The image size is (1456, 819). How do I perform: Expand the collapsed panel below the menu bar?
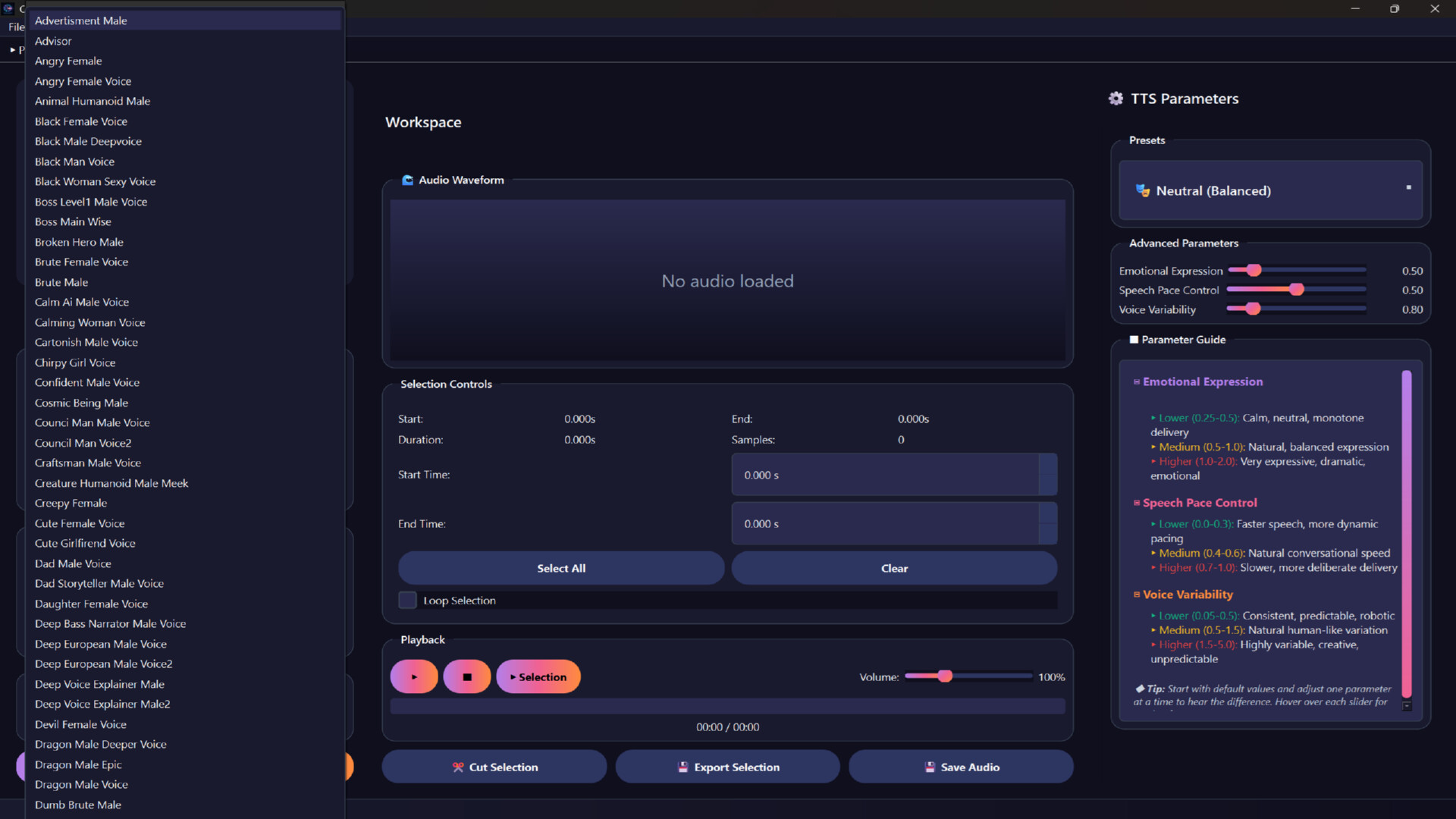(14, 49)
